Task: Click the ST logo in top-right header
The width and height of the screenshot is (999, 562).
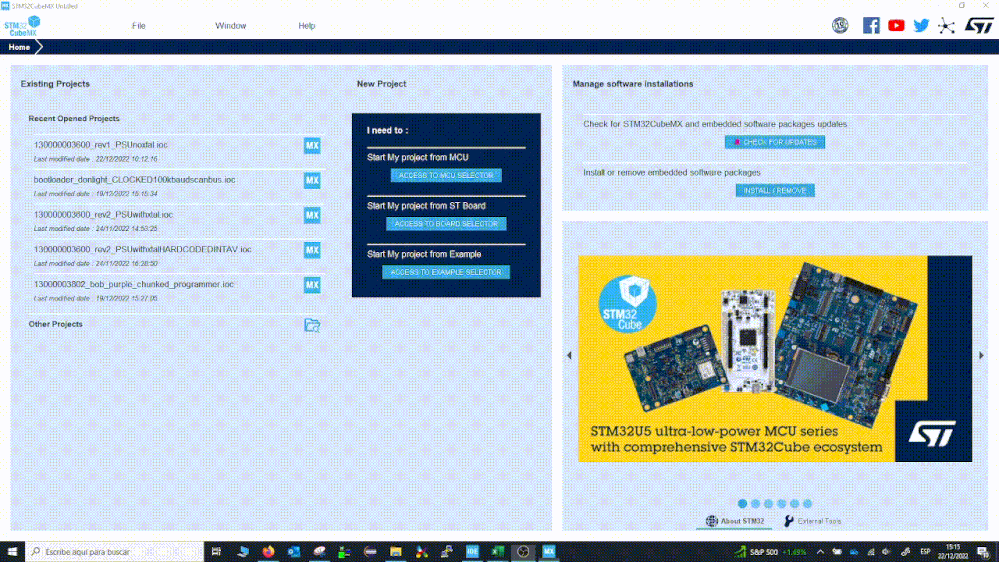Action: (x=979, y=25)
